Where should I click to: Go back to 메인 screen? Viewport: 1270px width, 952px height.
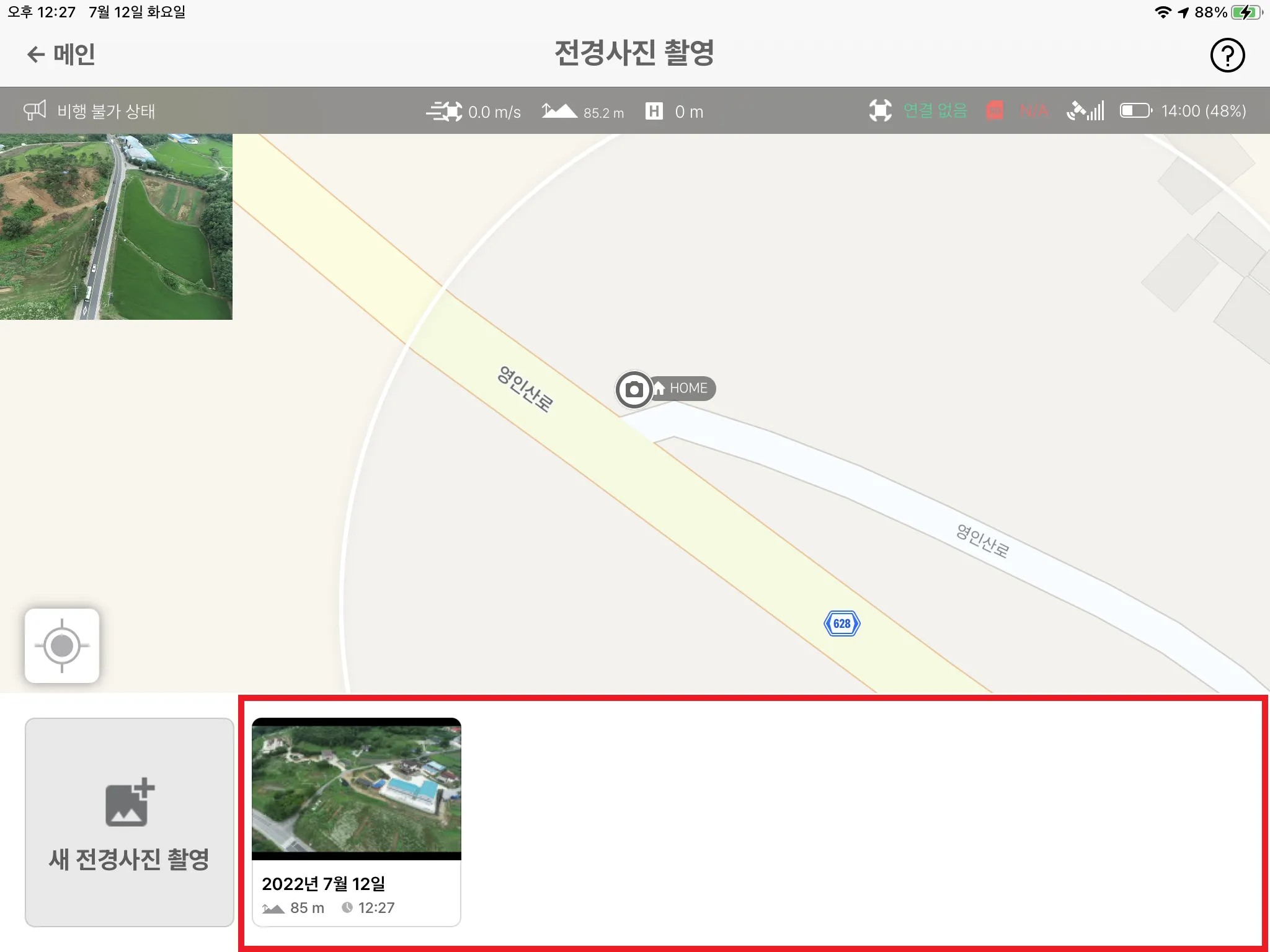pos(61,55)
